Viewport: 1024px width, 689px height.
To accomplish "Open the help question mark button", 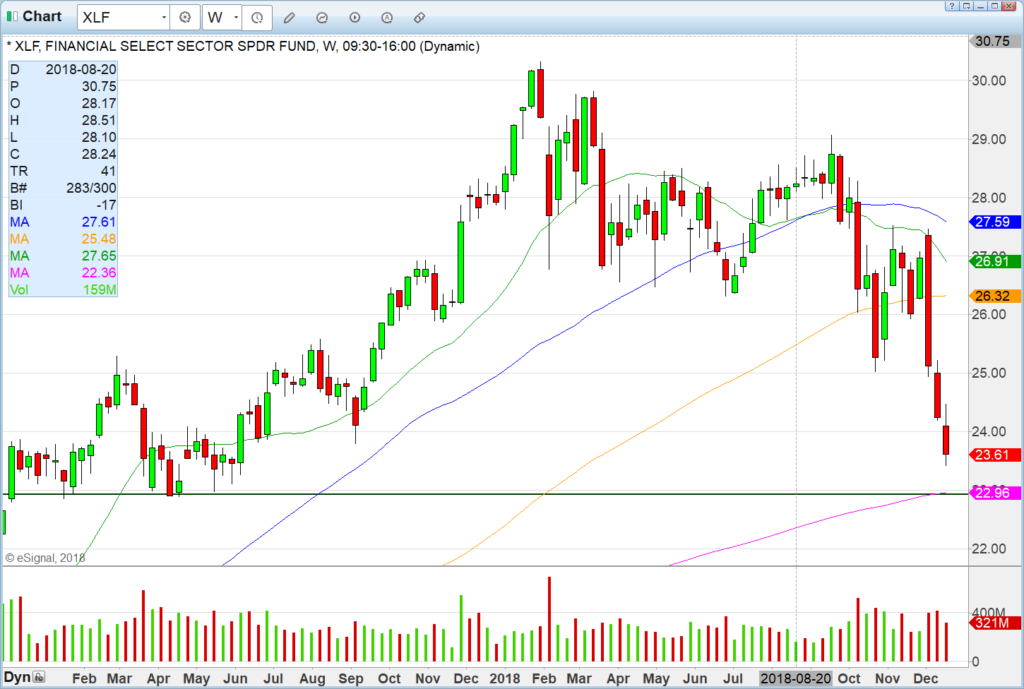I will tap(952, 6).
